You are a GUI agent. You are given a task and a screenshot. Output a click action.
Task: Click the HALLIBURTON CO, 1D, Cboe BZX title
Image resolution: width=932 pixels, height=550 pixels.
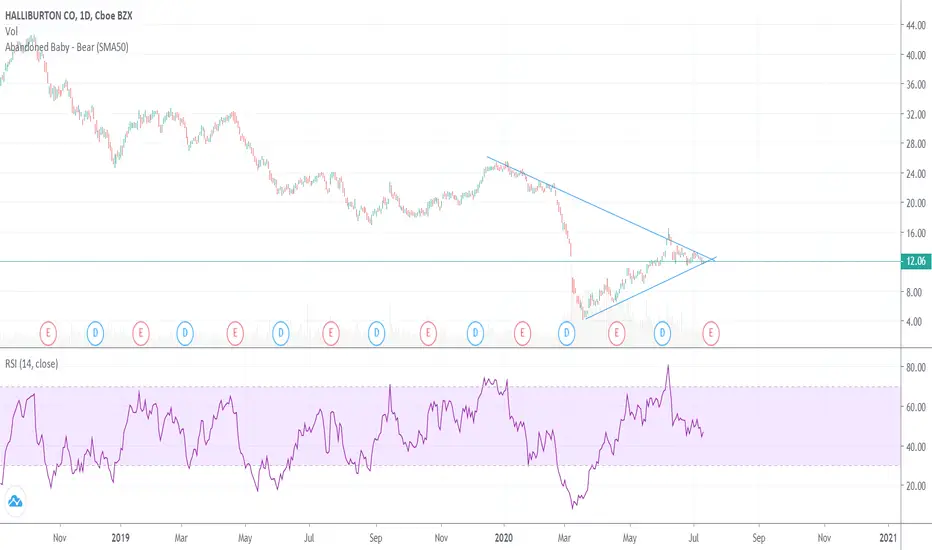[x=68, y=15]
